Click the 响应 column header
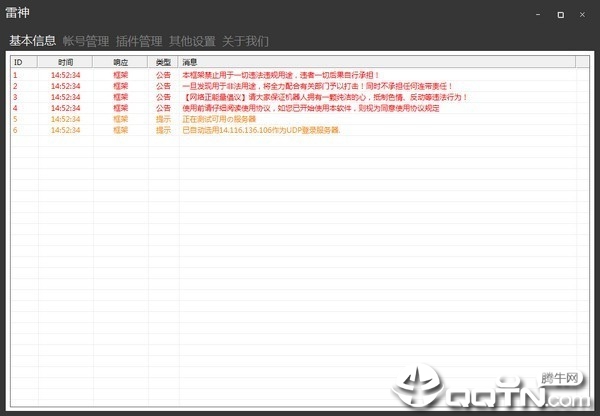600x416 pixels. click(120, 62)
